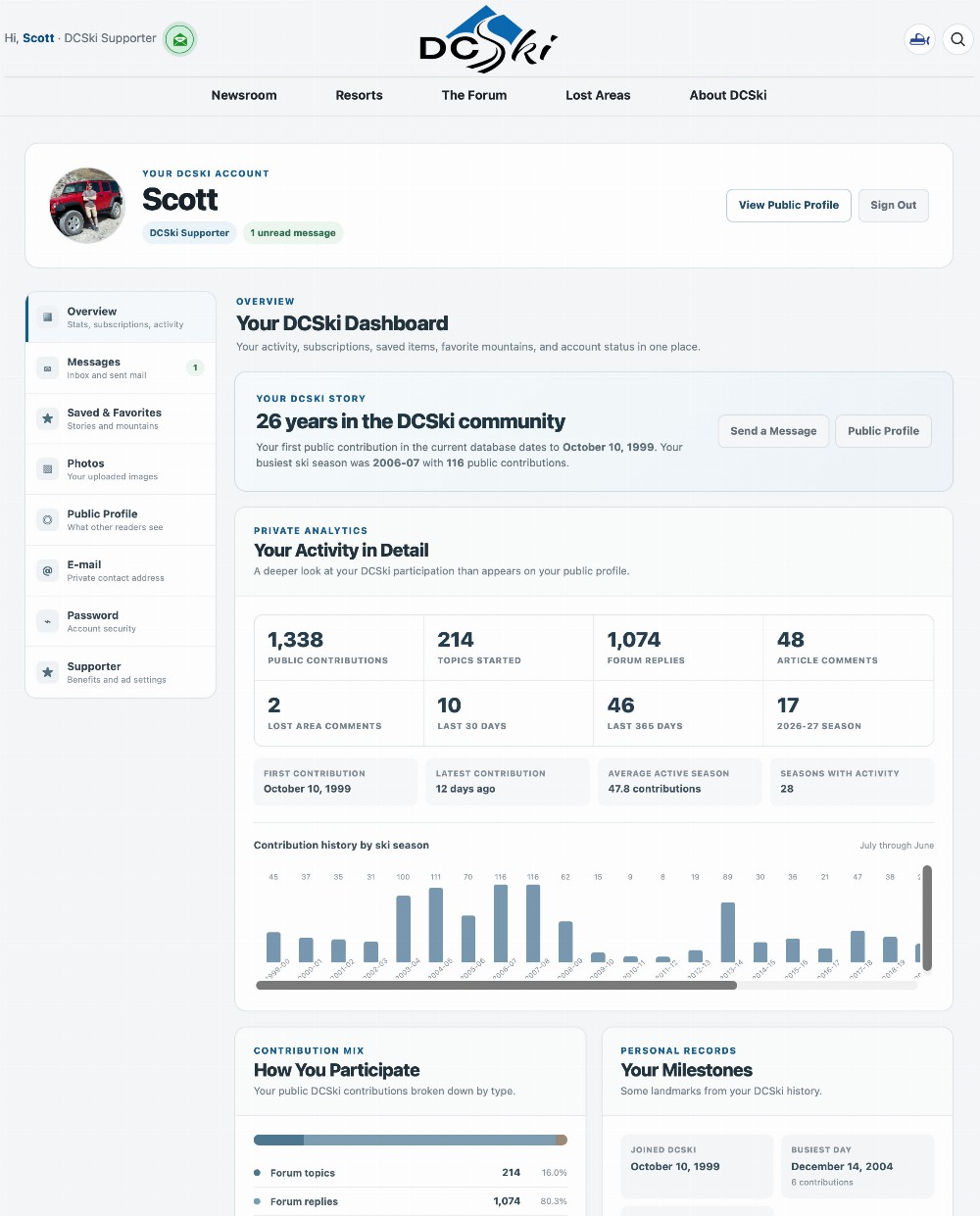
Task: Click the Forum replies row
Action: tap(411, 1201)
